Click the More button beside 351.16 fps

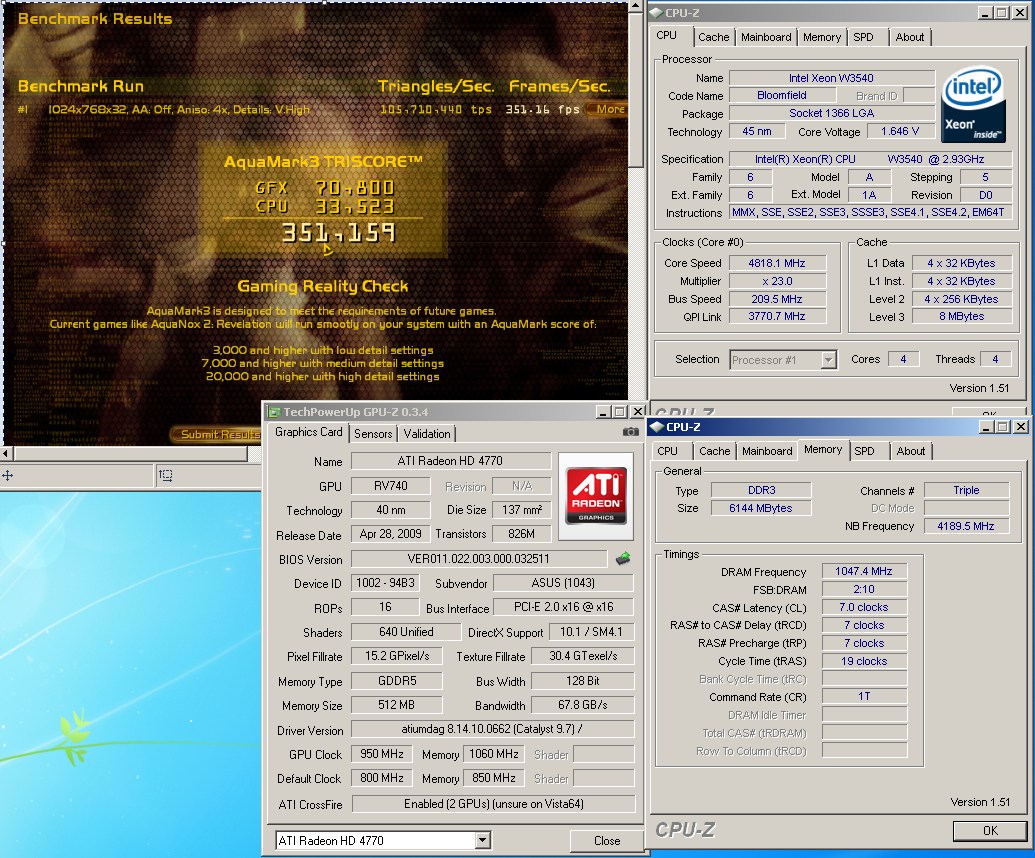tap(609, 109)
